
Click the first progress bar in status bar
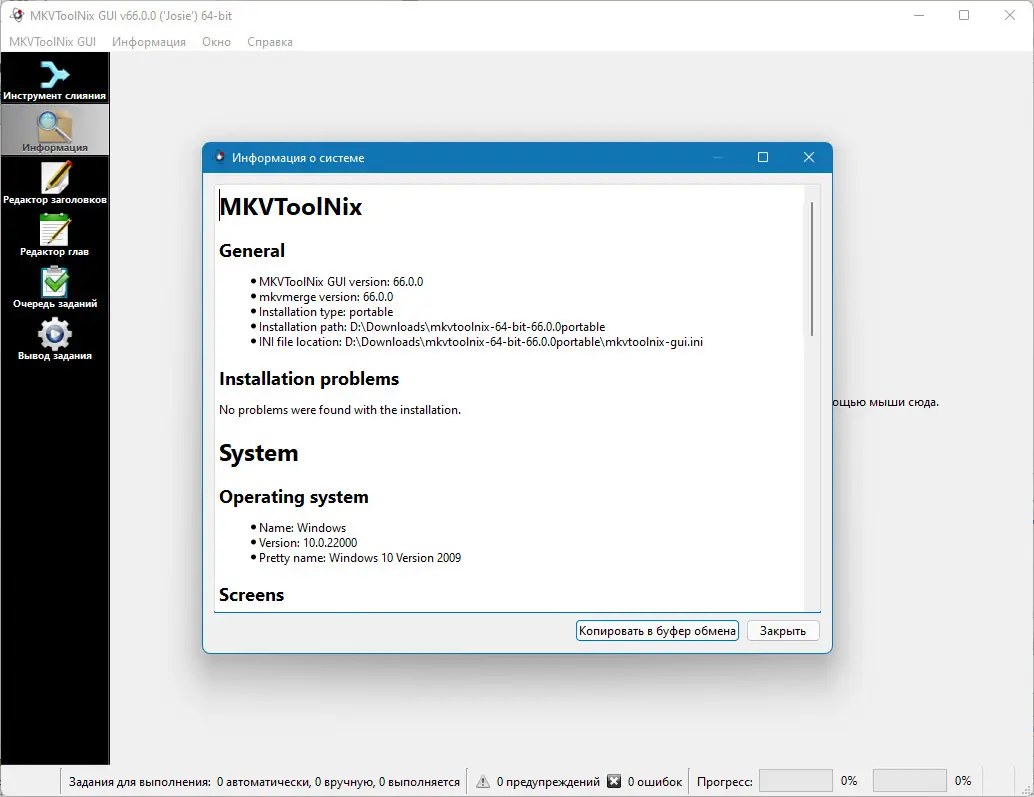click(795, 781)
